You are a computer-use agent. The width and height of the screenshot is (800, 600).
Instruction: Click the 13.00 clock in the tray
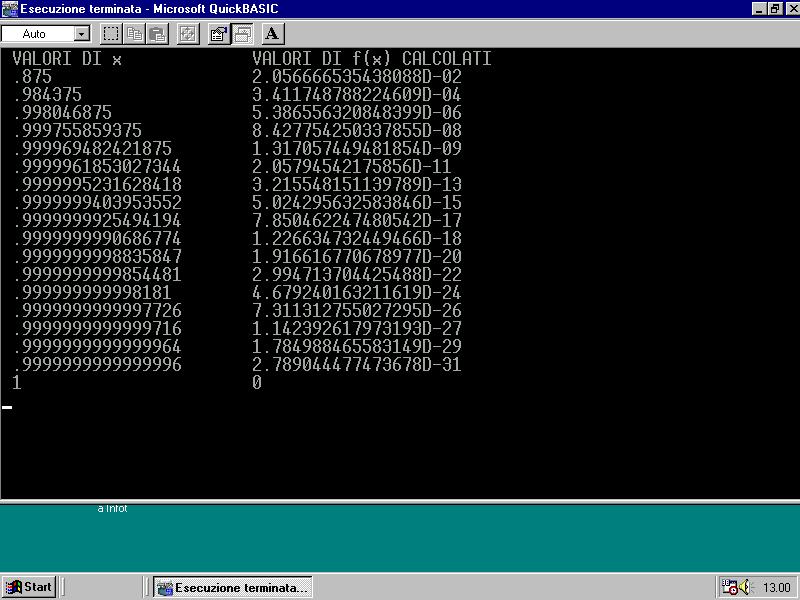(x=776, y=587)
